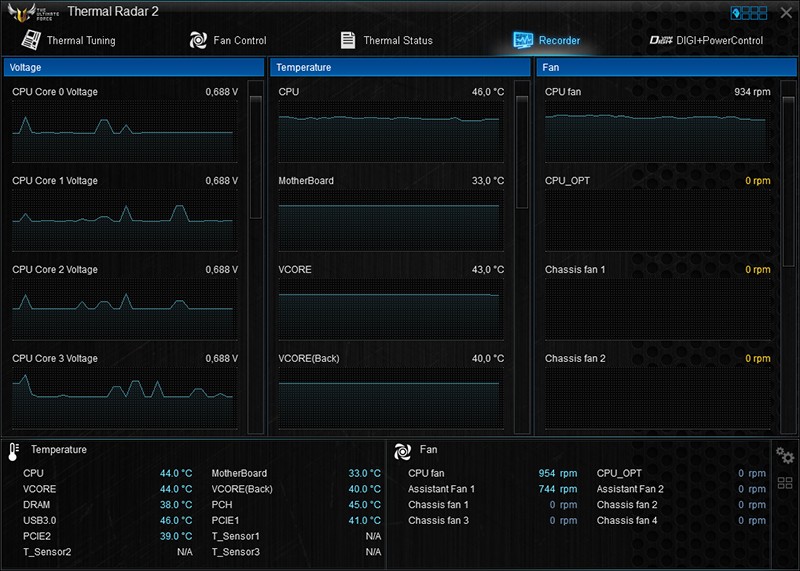
Task: Click the grid layout icon below the gear
Action: coord(785,483)
